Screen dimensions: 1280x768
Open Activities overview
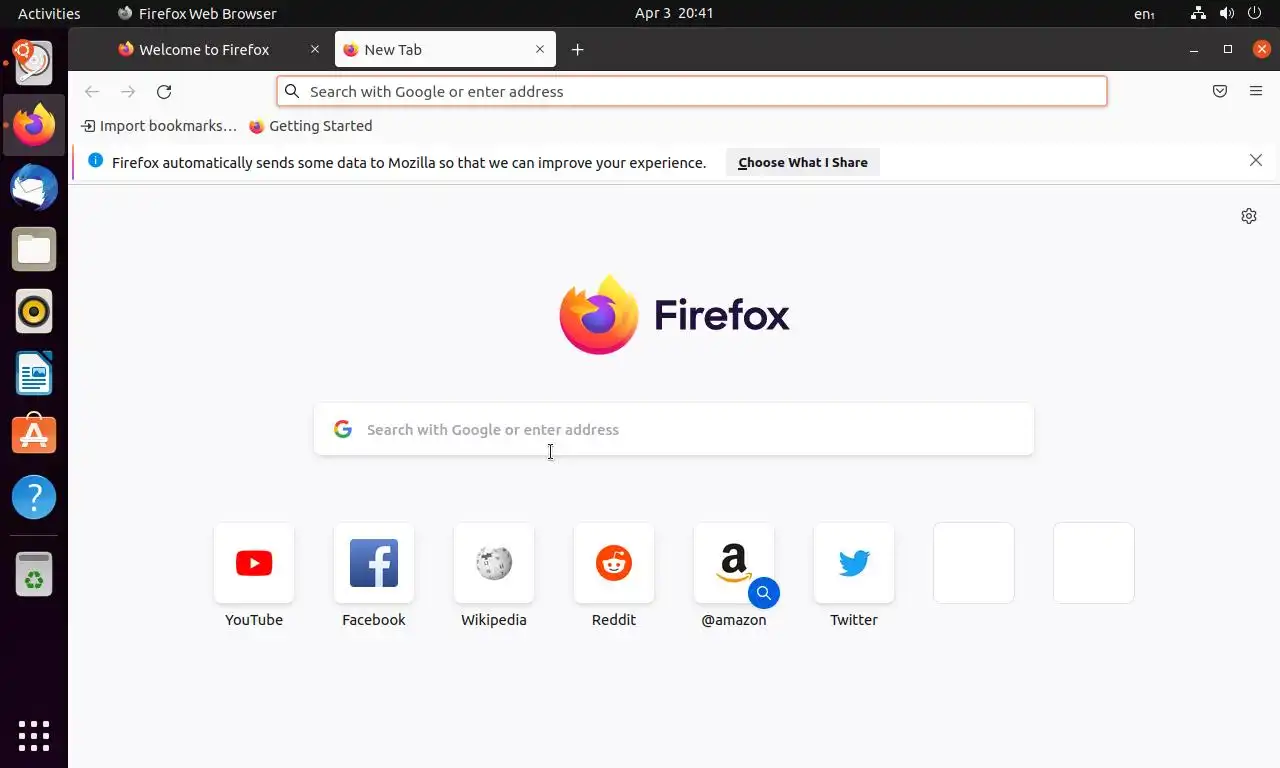pos(49,13)
